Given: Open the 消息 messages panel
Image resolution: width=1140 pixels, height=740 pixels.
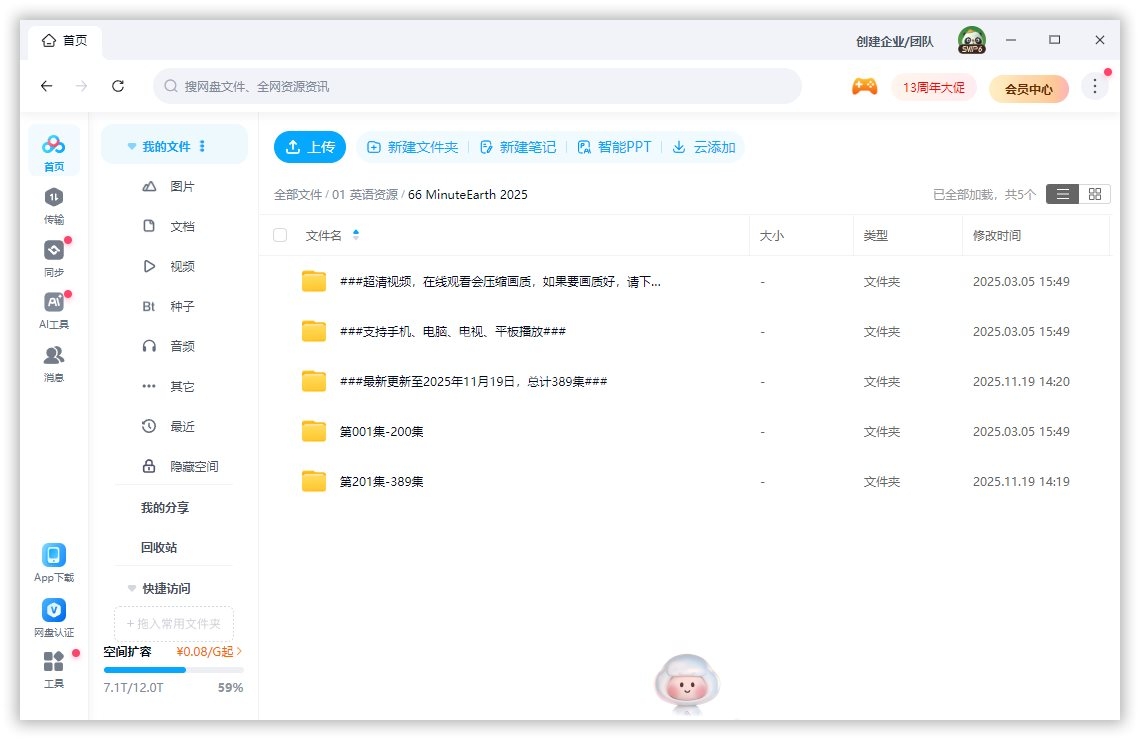Looking at the screenshot, I should point(54,360).
